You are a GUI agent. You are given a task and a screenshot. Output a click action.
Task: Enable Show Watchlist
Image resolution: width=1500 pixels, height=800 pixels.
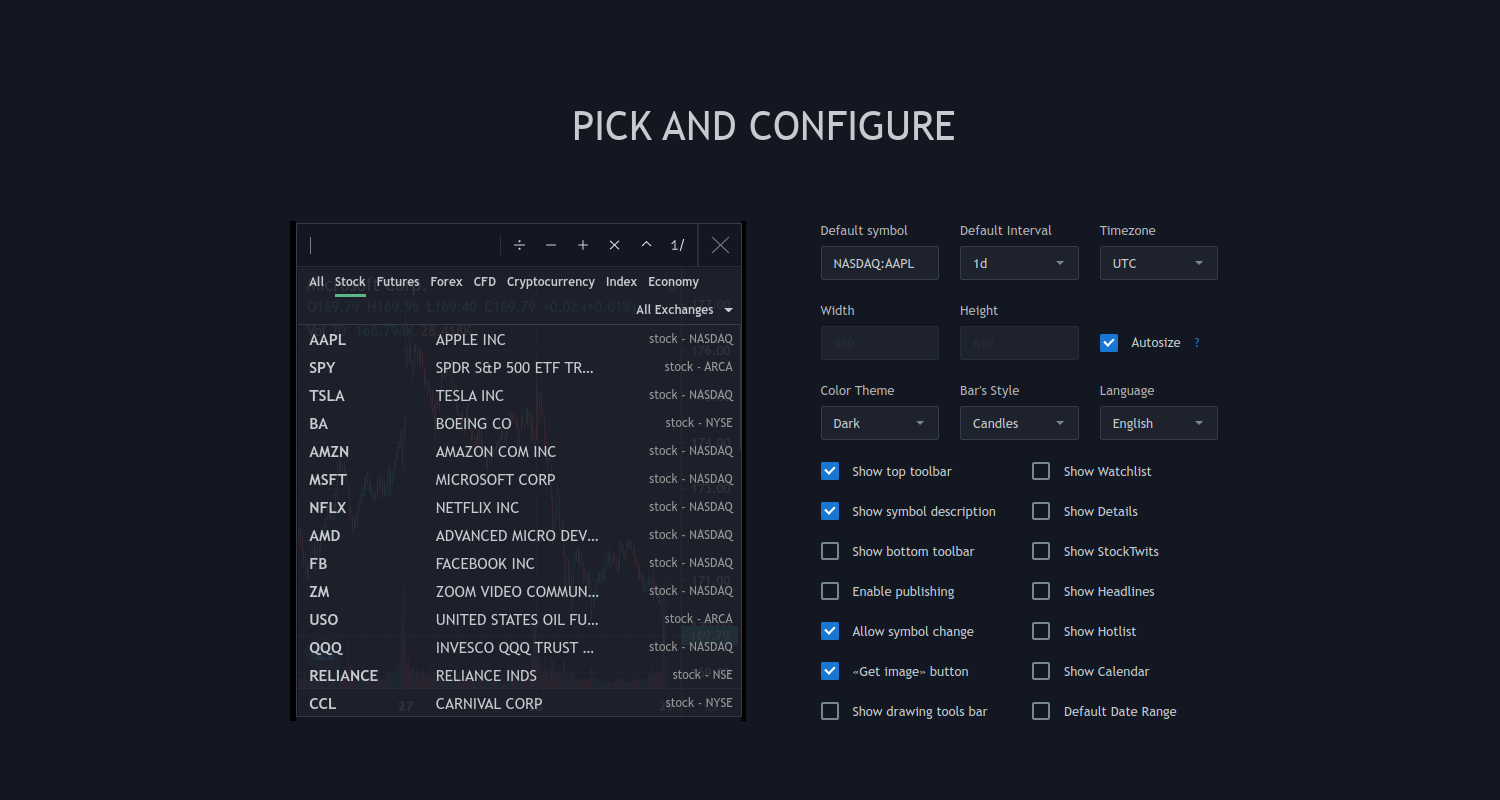1040,470
